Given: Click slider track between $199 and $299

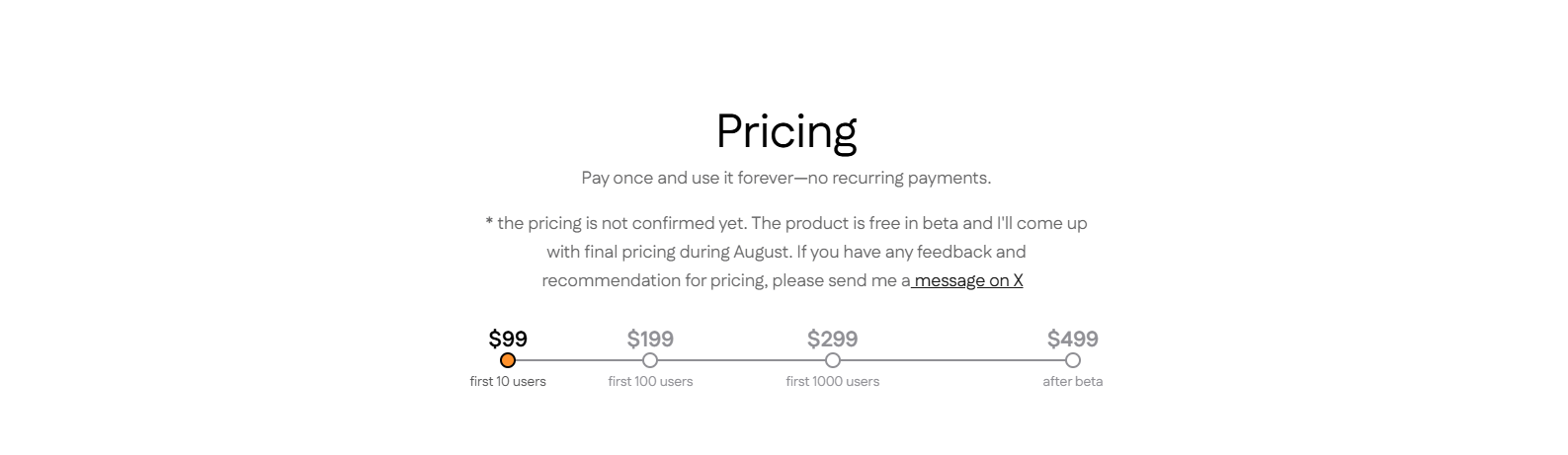Looking at the screenshot, I should (741, 360).
